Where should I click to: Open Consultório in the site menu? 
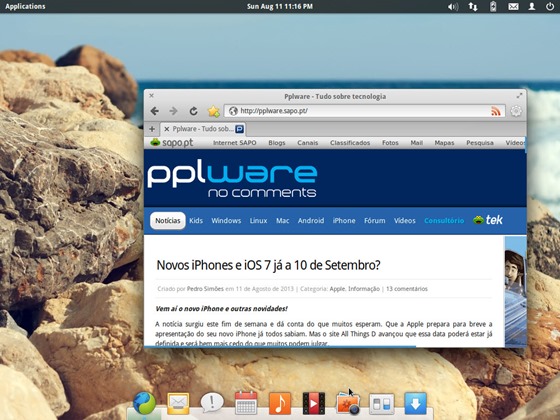pyautogui.click(x=444, y=221)
